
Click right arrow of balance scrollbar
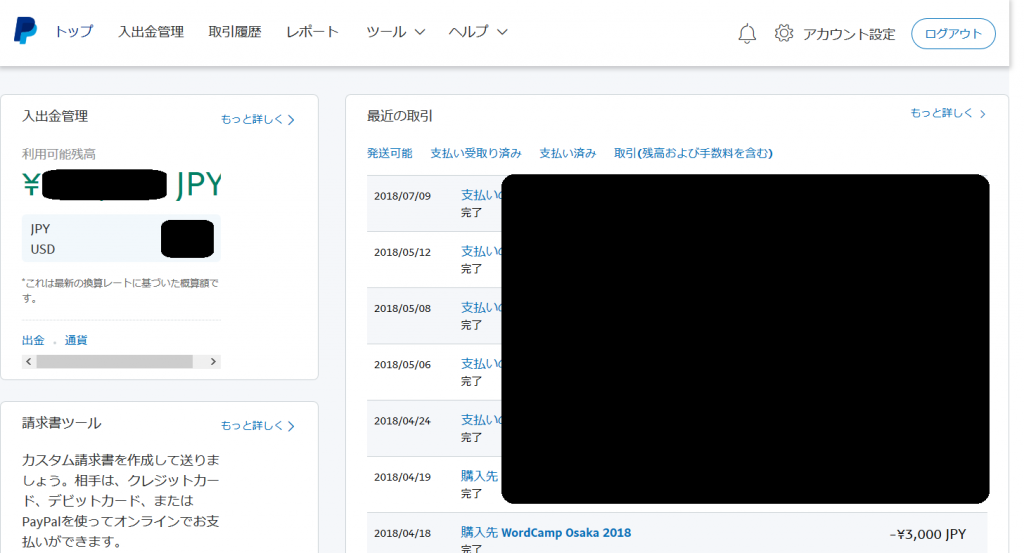[x=214, y=361]
